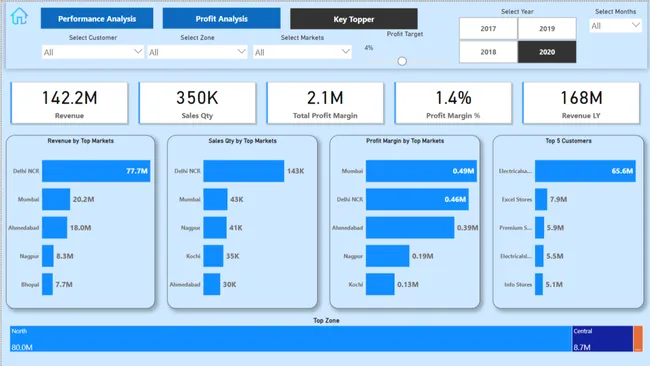Select Ahmedabad 30K sales qty bar
This screenshot has width=650, height=366.
[x=212, y=284]
